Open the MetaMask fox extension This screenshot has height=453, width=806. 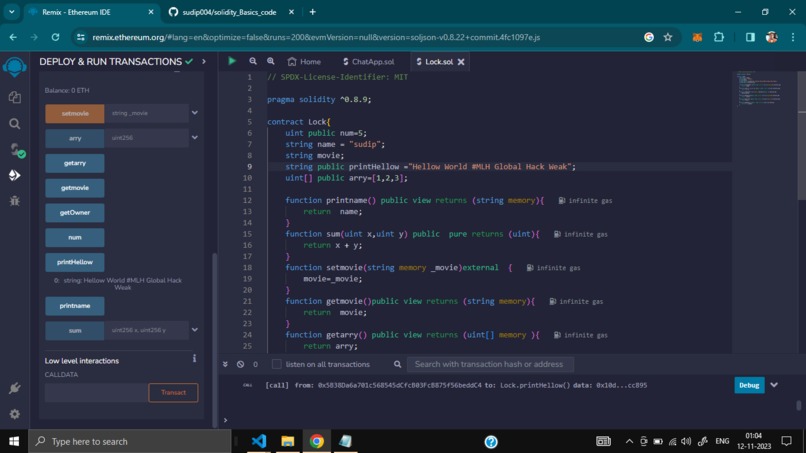tap(697, 37)
